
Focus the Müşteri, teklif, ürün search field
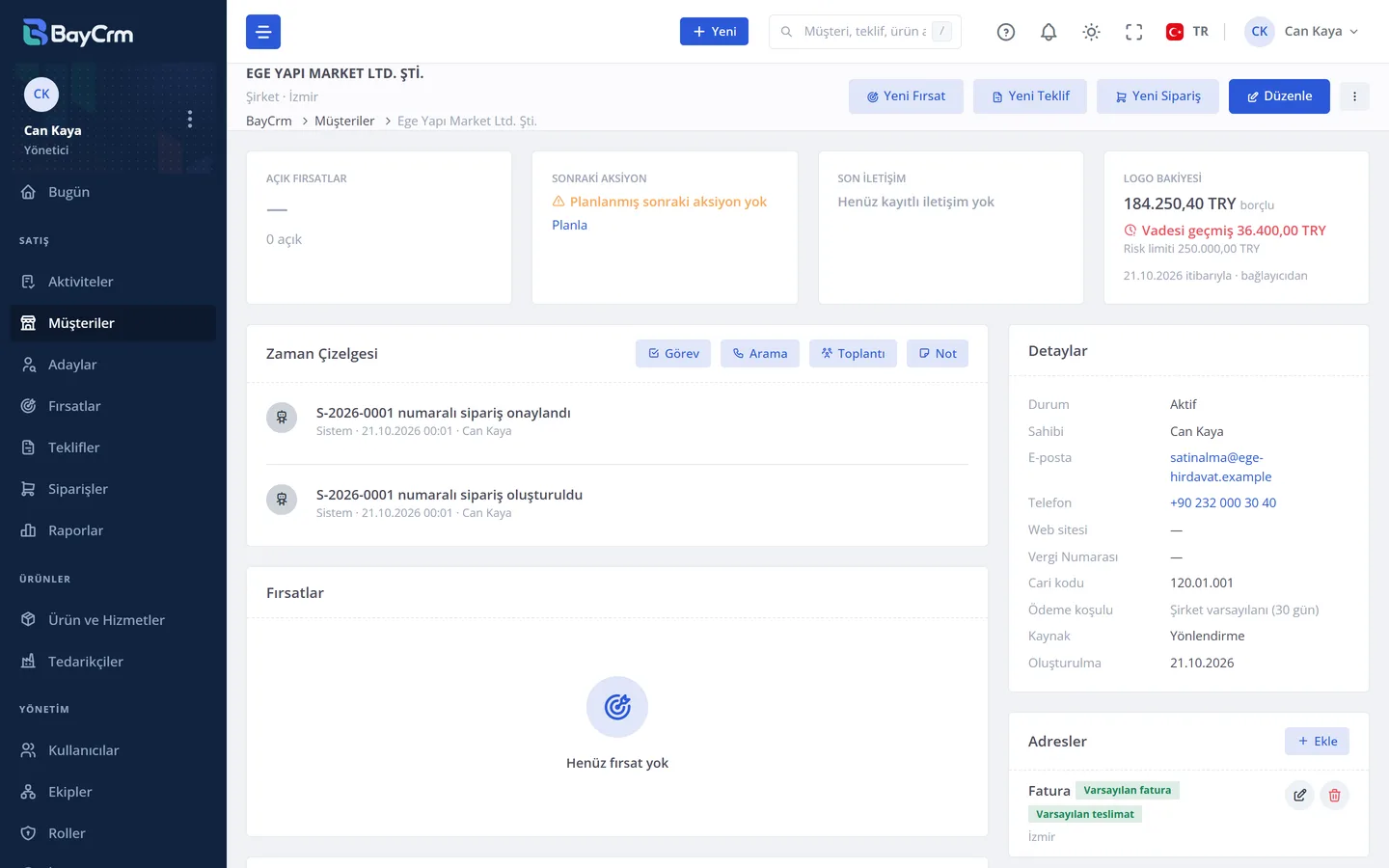(x=865, y=32)
